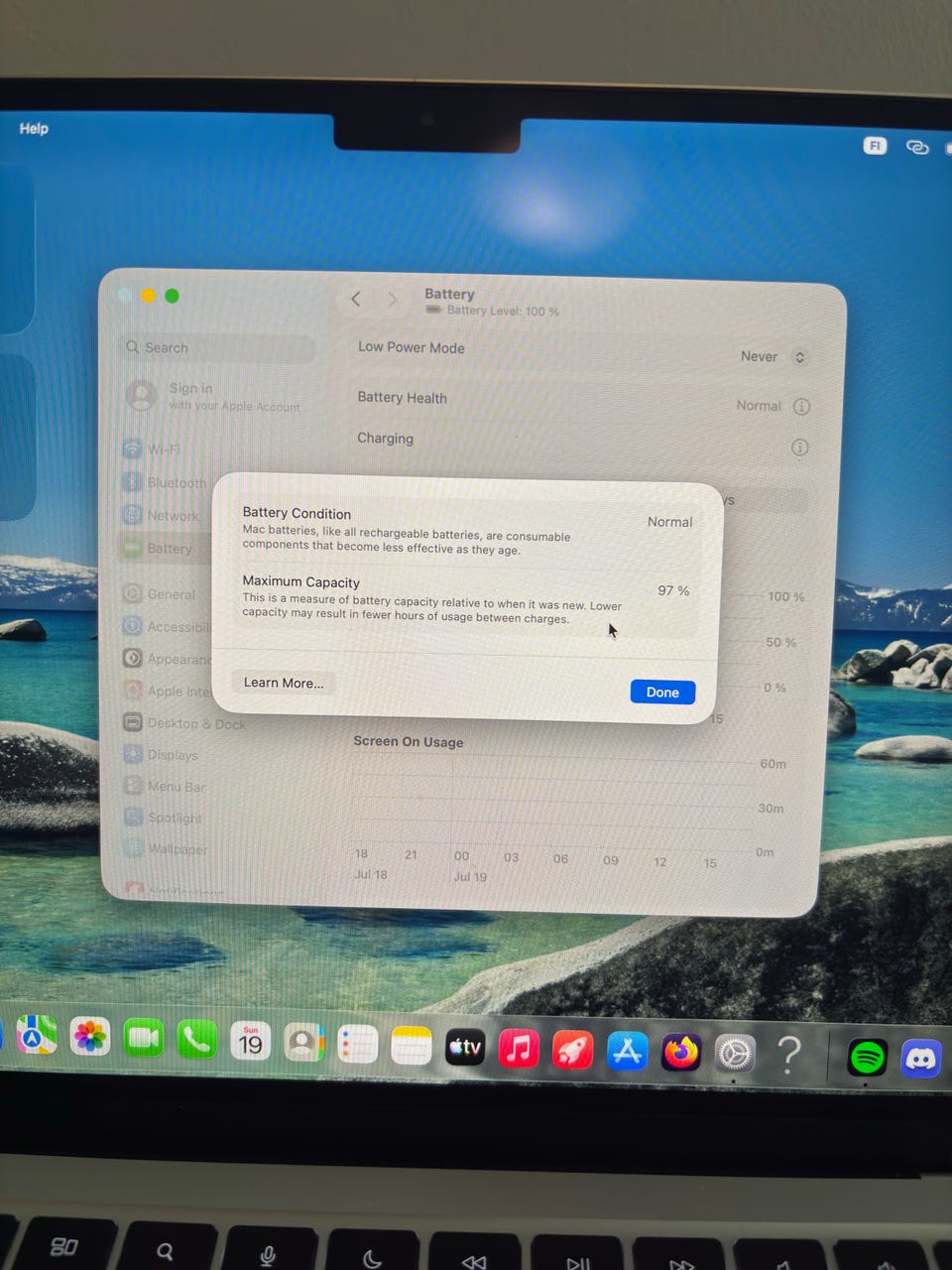Open the Learn More link

[284, 683]
